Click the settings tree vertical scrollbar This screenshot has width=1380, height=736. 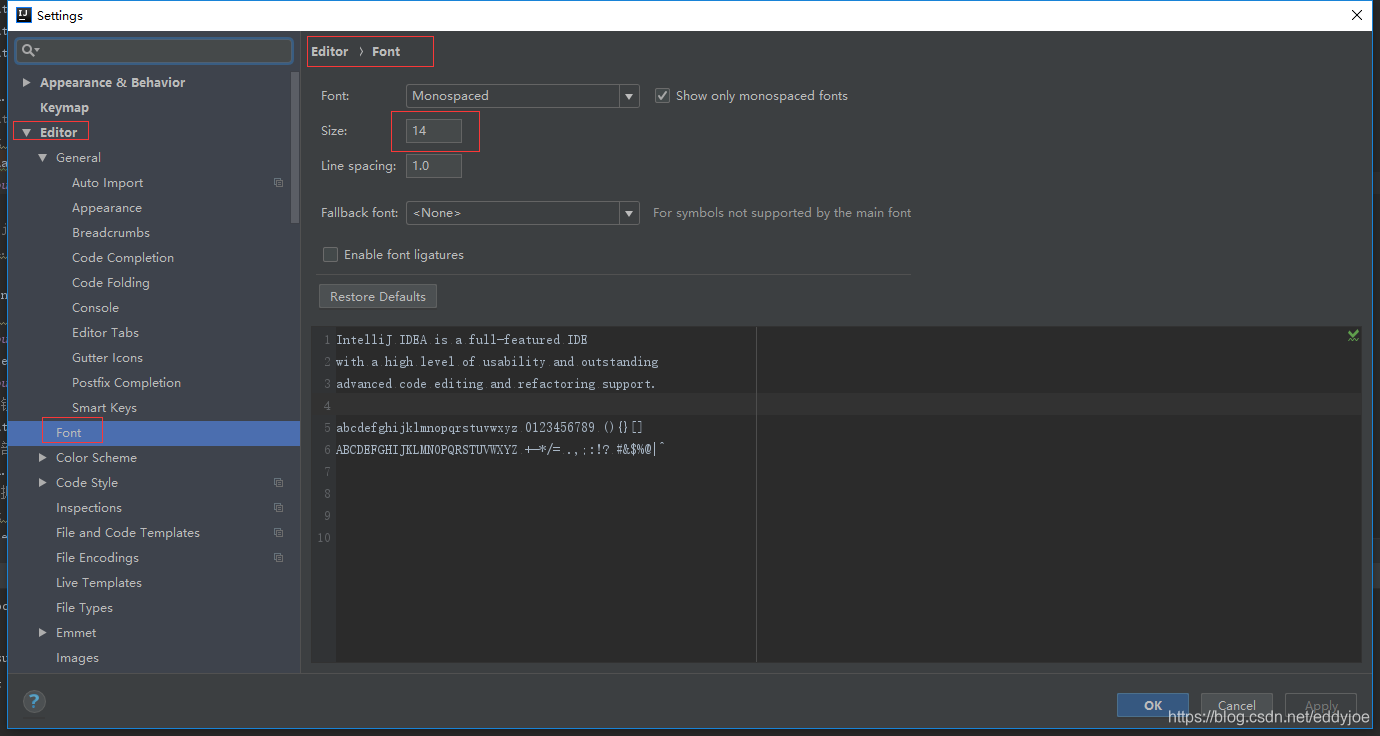point(295,148)
